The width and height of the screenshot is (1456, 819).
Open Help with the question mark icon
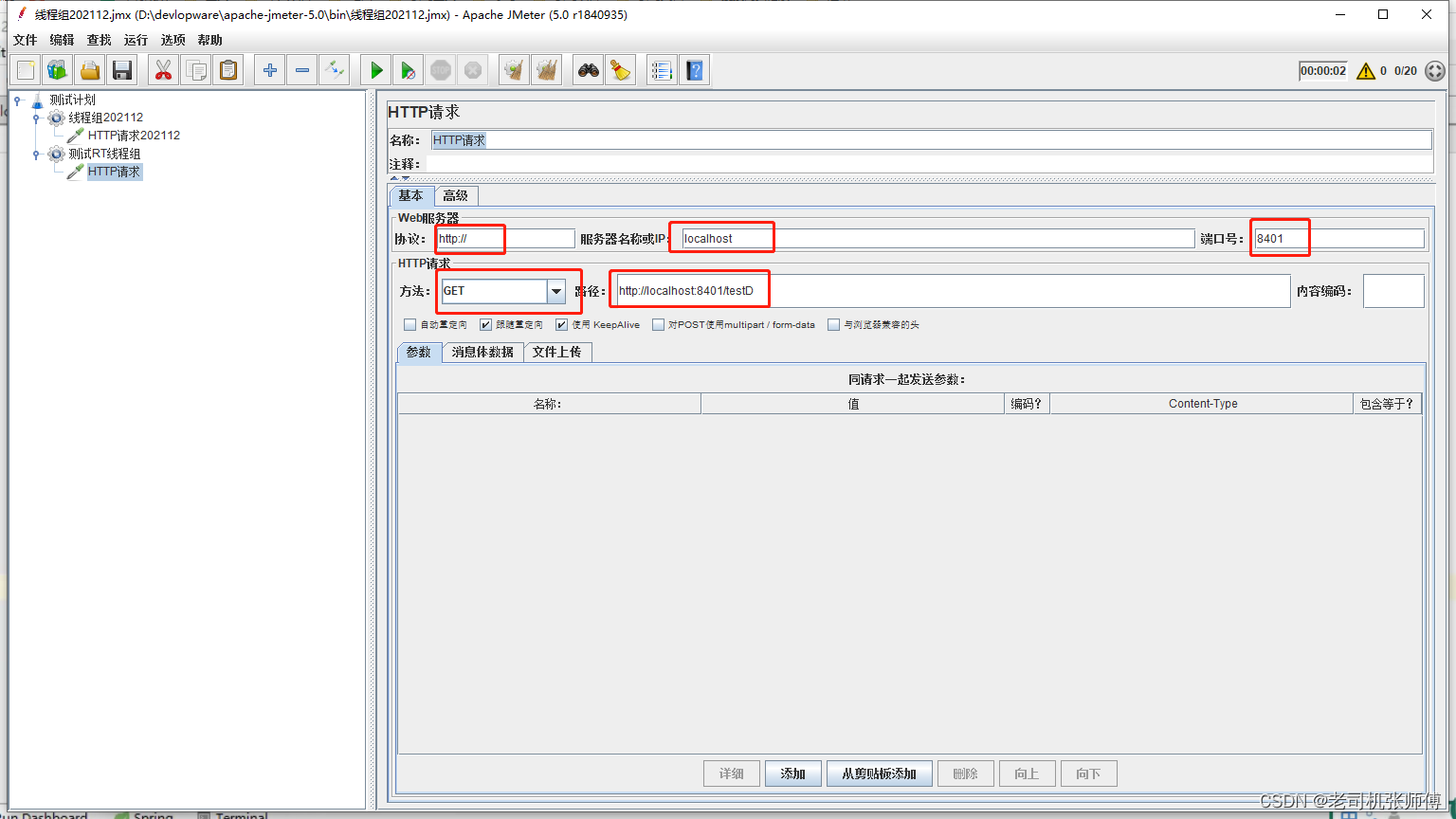coord(695,70)
